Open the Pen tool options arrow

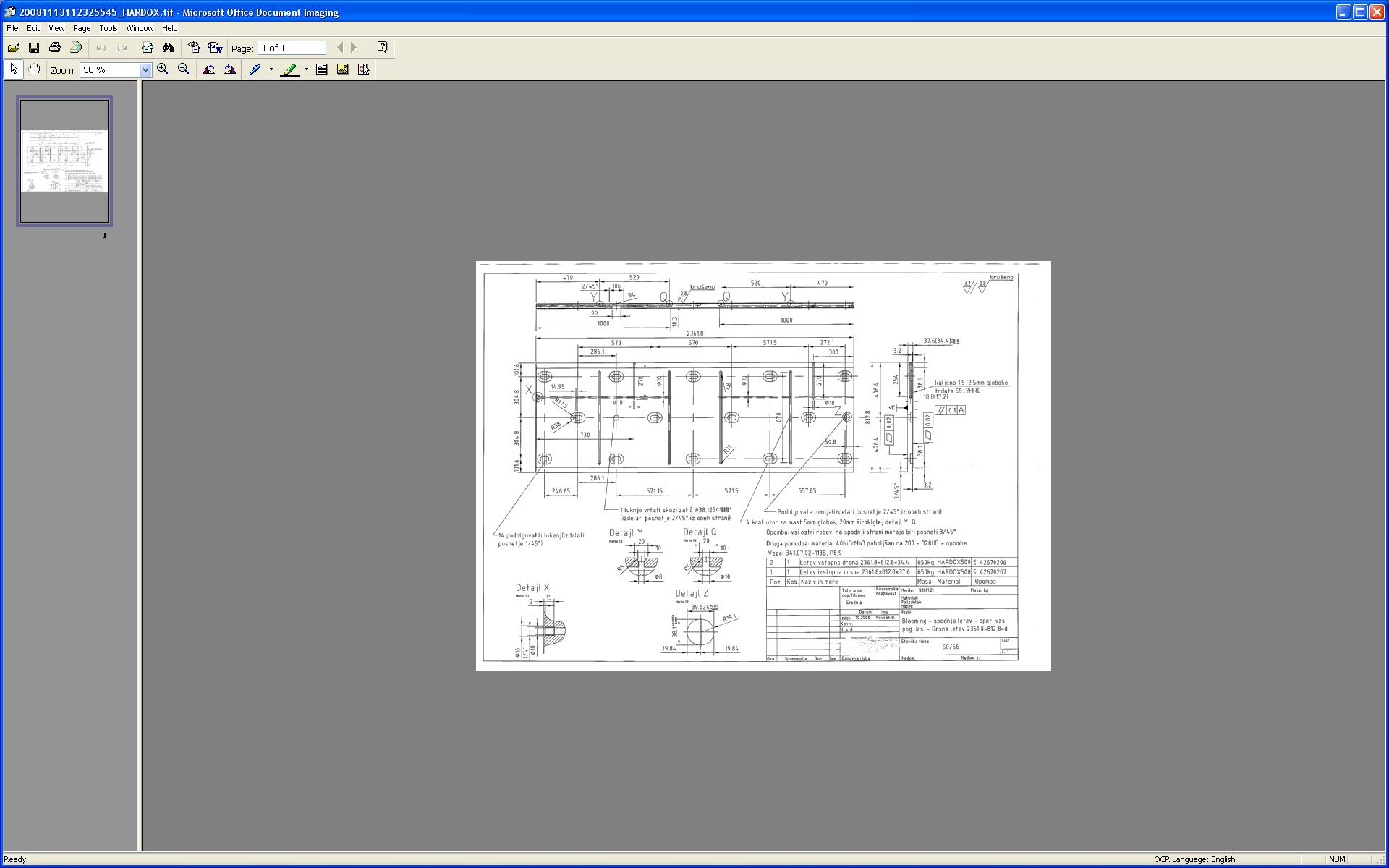(271, 69)
